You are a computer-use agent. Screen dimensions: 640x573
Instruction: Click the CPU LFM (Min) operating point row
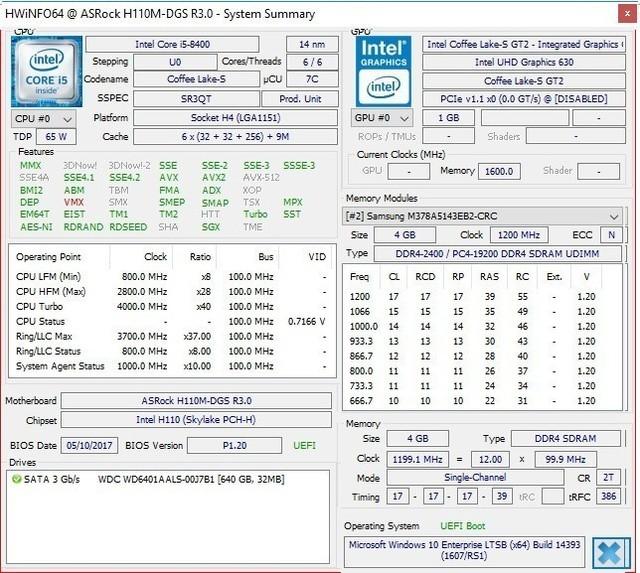click(171, 277)
